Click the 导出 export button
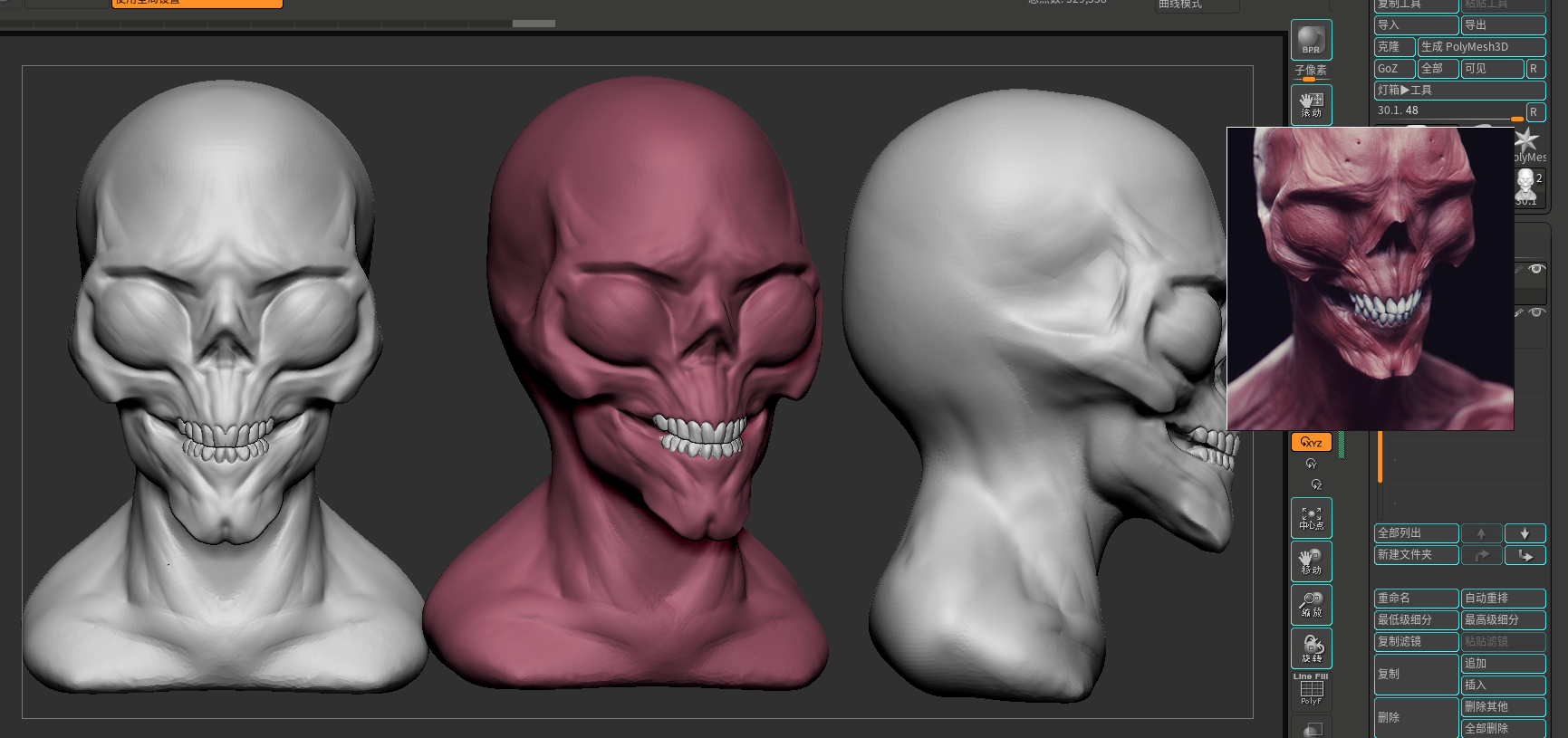 pos(1504,25)
